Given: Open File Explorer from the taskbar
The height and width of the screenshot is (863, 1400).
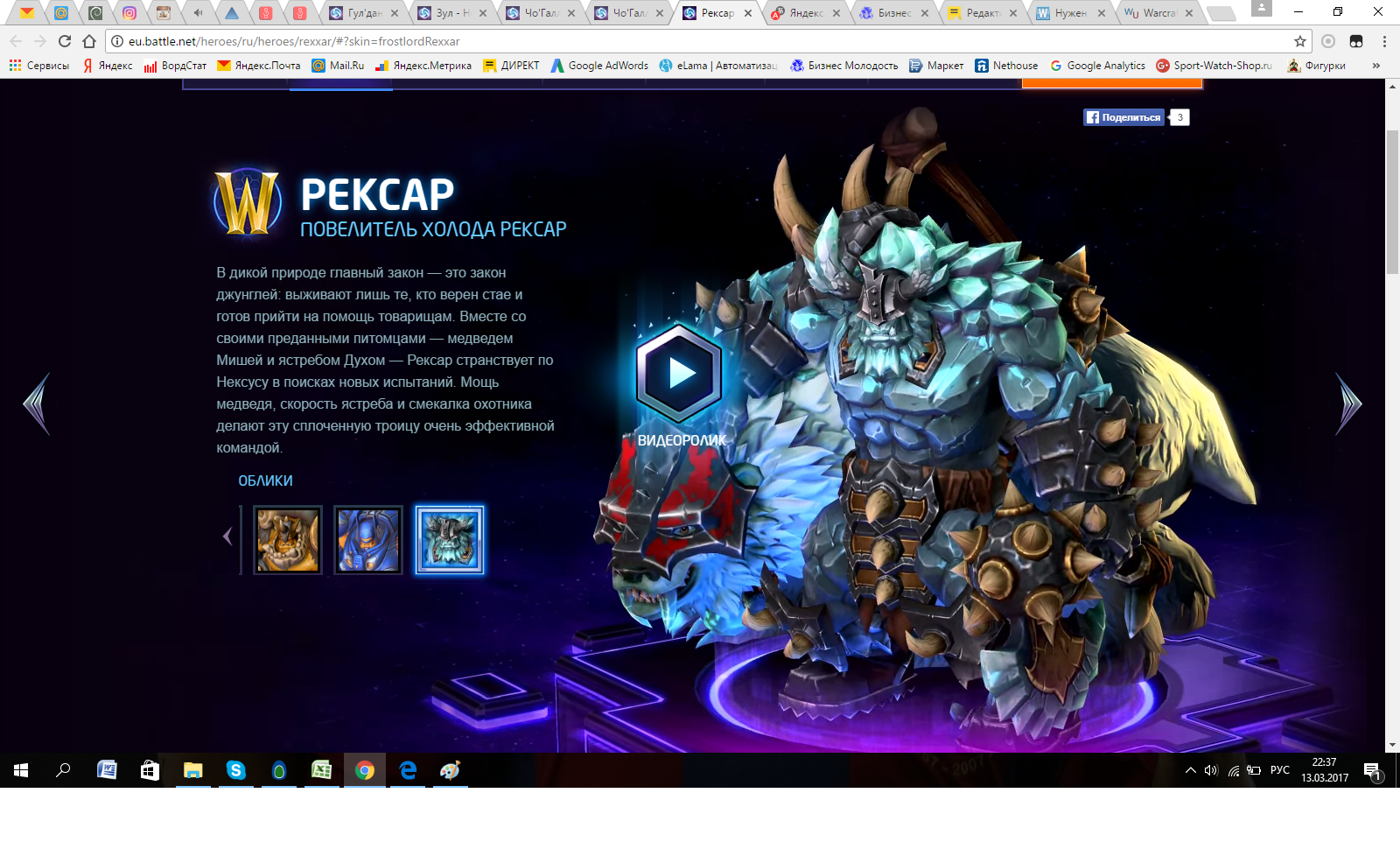Looking at the screenshot, I should coord(192,770).
